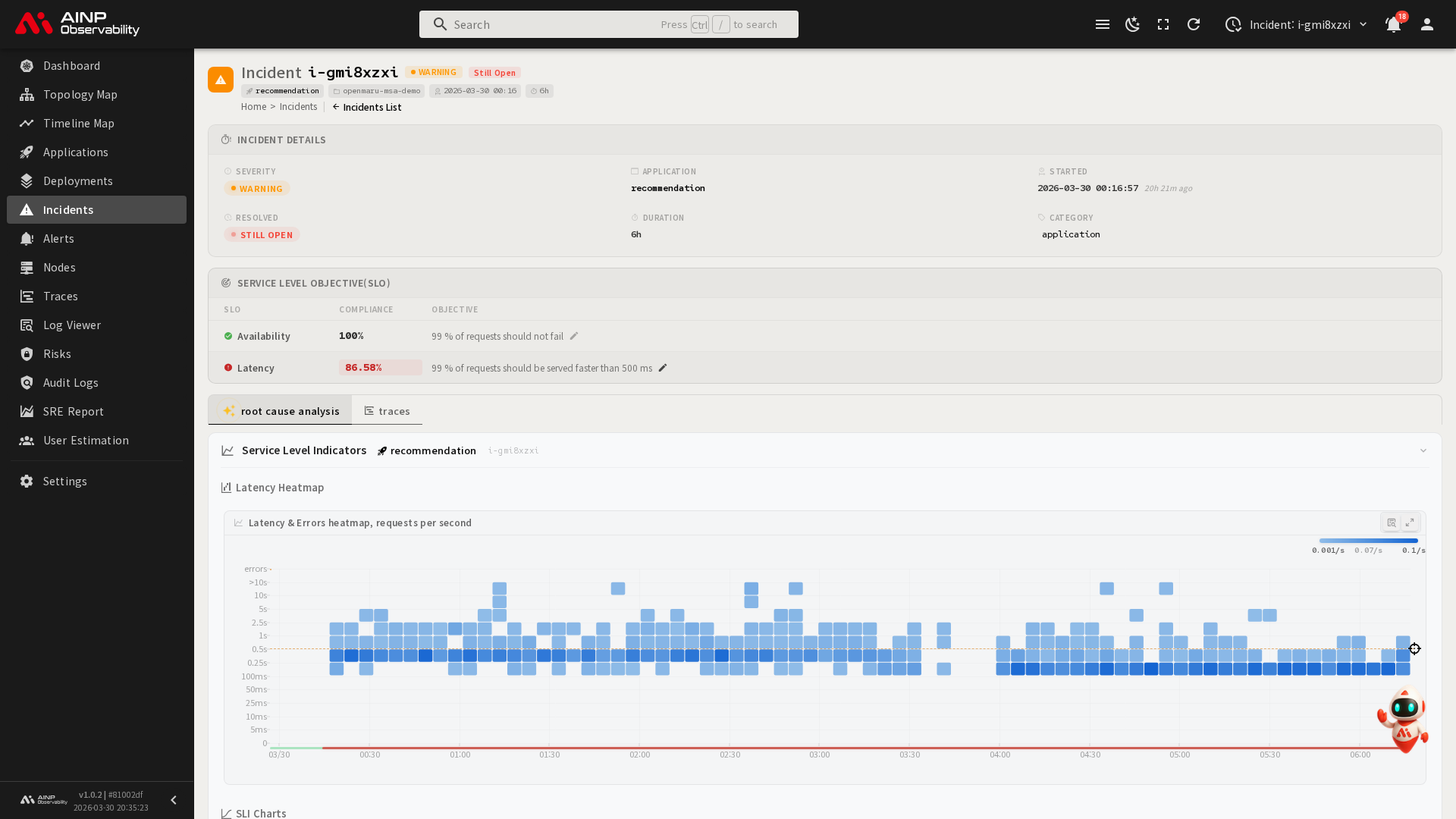Open Topology Map from sidebar
The height and width of the screenshot is (819, 1456).
click(80, 94)
